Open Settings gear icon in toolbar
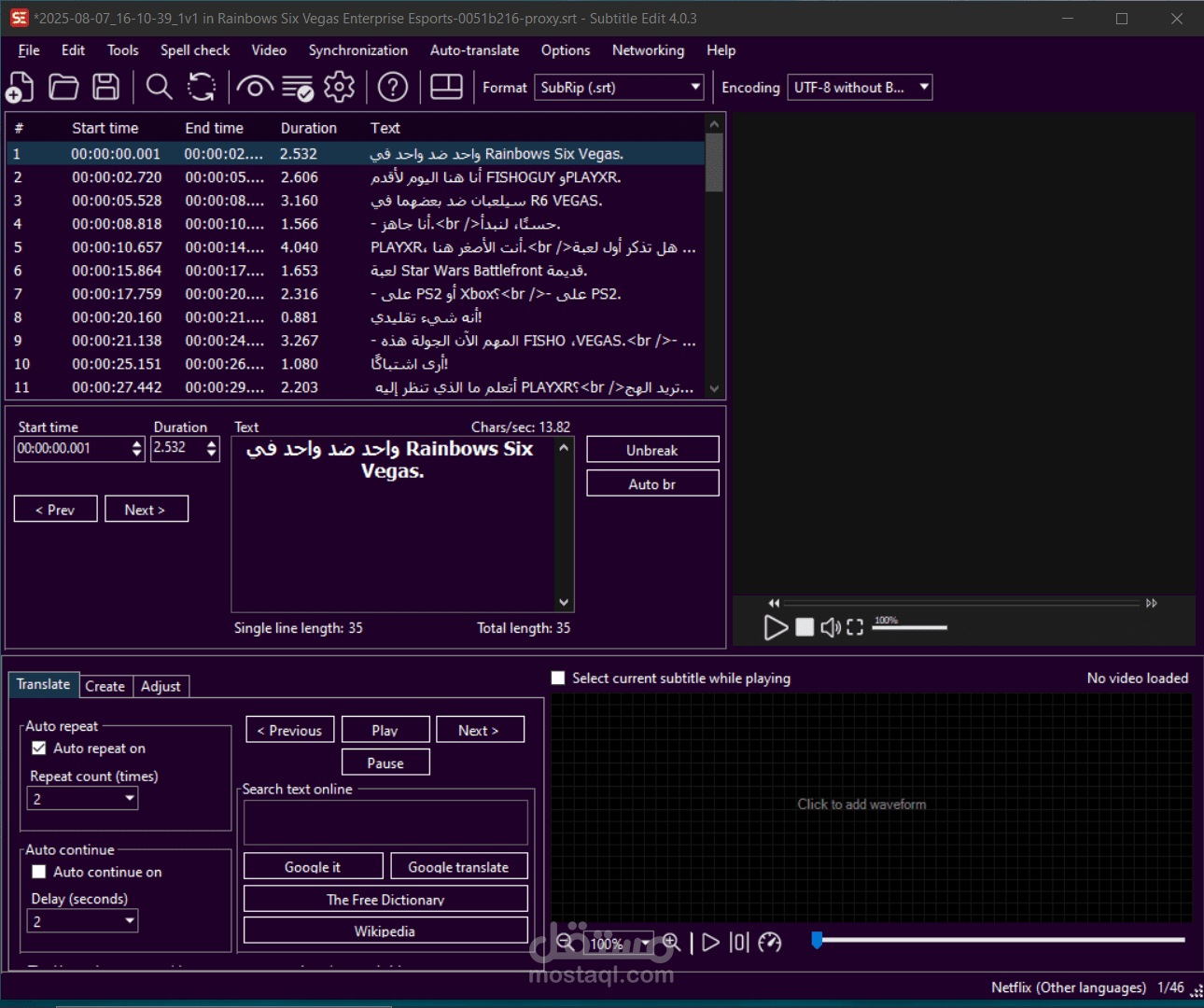Screen dimensions: 1204x1008 coord(340,87)
